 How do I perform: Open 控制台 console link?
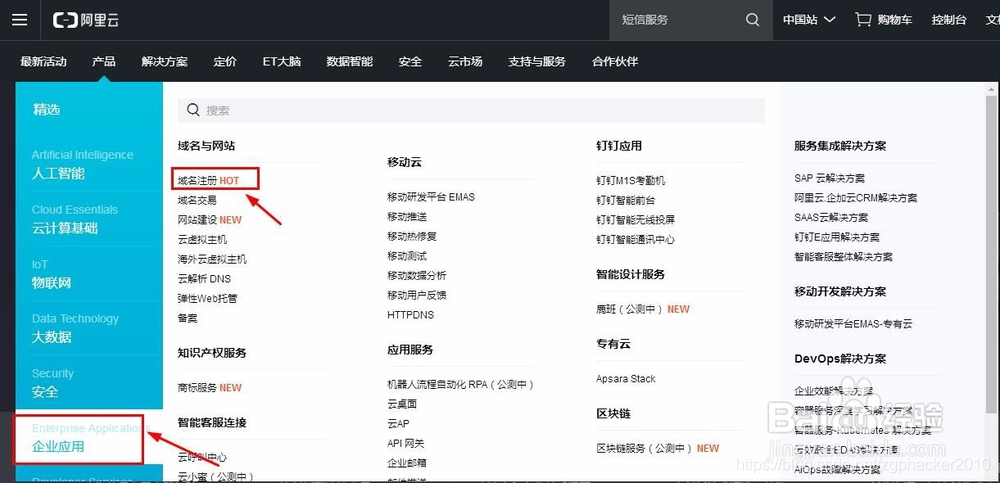948,20
